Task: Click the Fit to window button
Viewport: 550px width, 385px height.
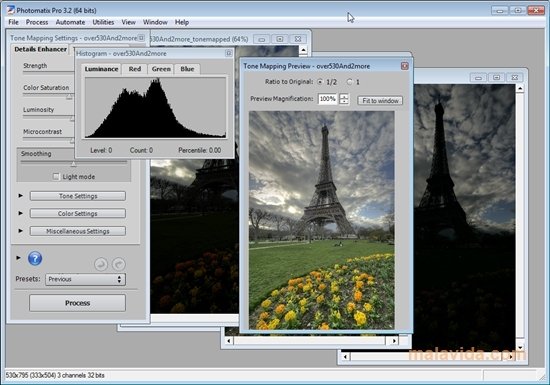Action: (x=380, y=101)
